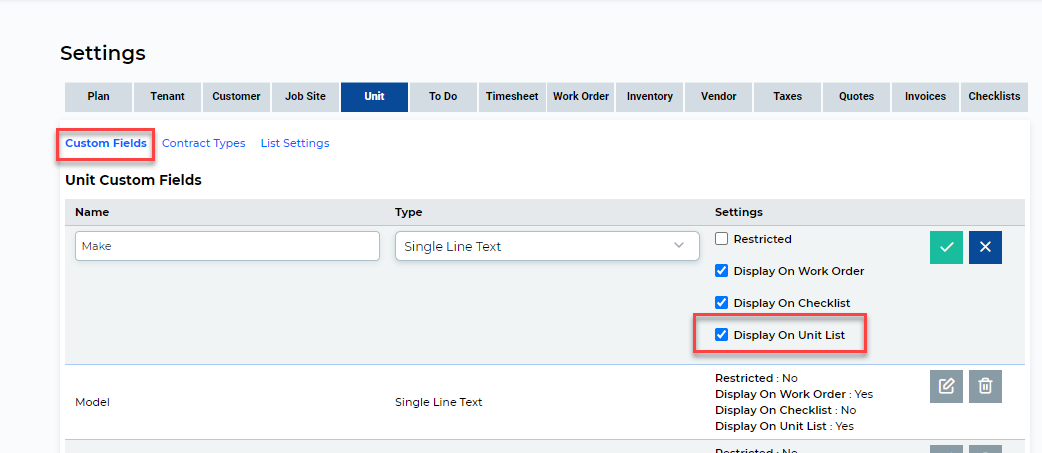Click Model's 'Display On Unit List : Yes' text
1042x453 pixels.
click(x=784, y=426)
